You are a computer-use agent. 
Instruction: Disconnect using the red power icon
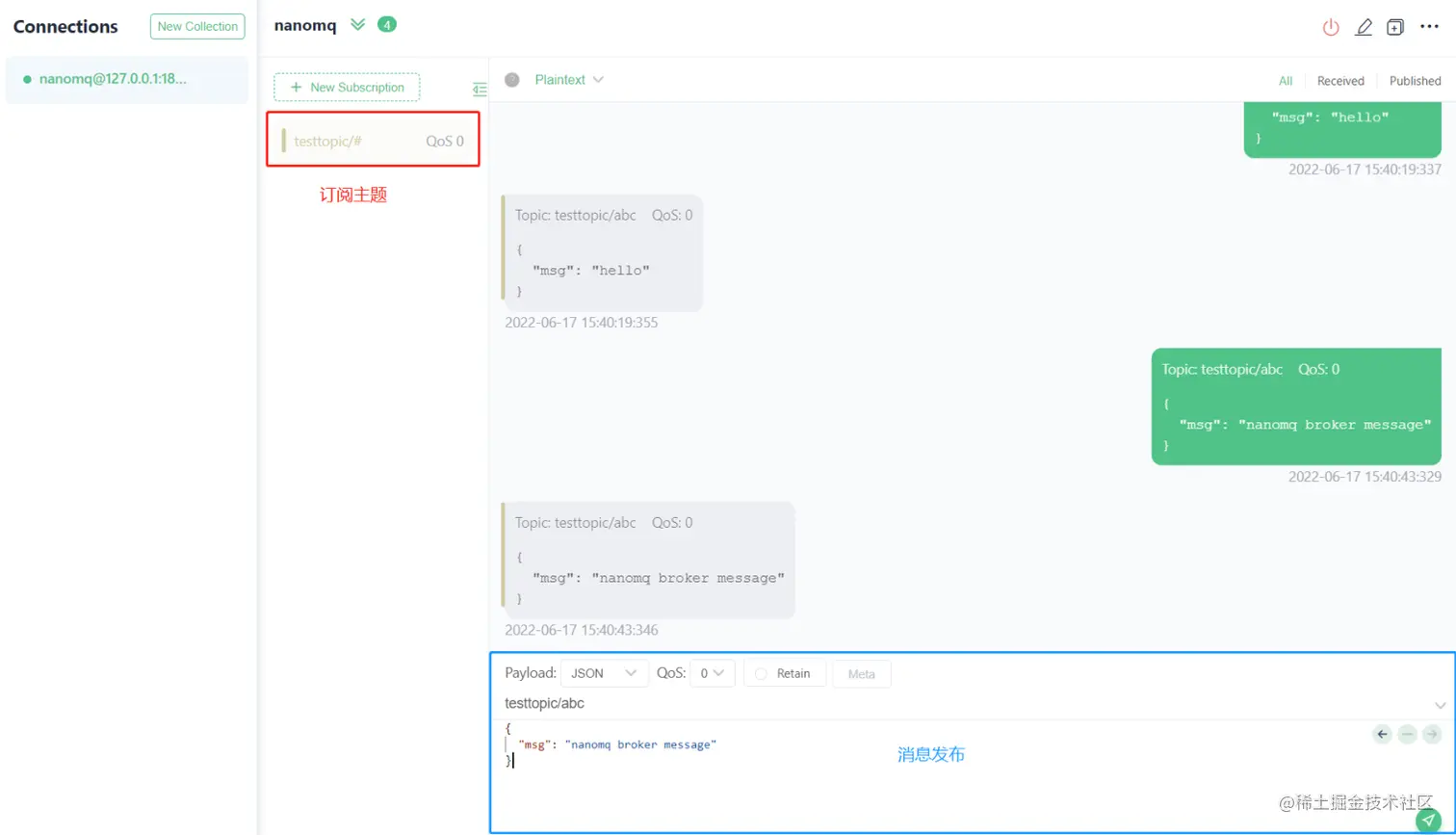tap(1331, 27)
